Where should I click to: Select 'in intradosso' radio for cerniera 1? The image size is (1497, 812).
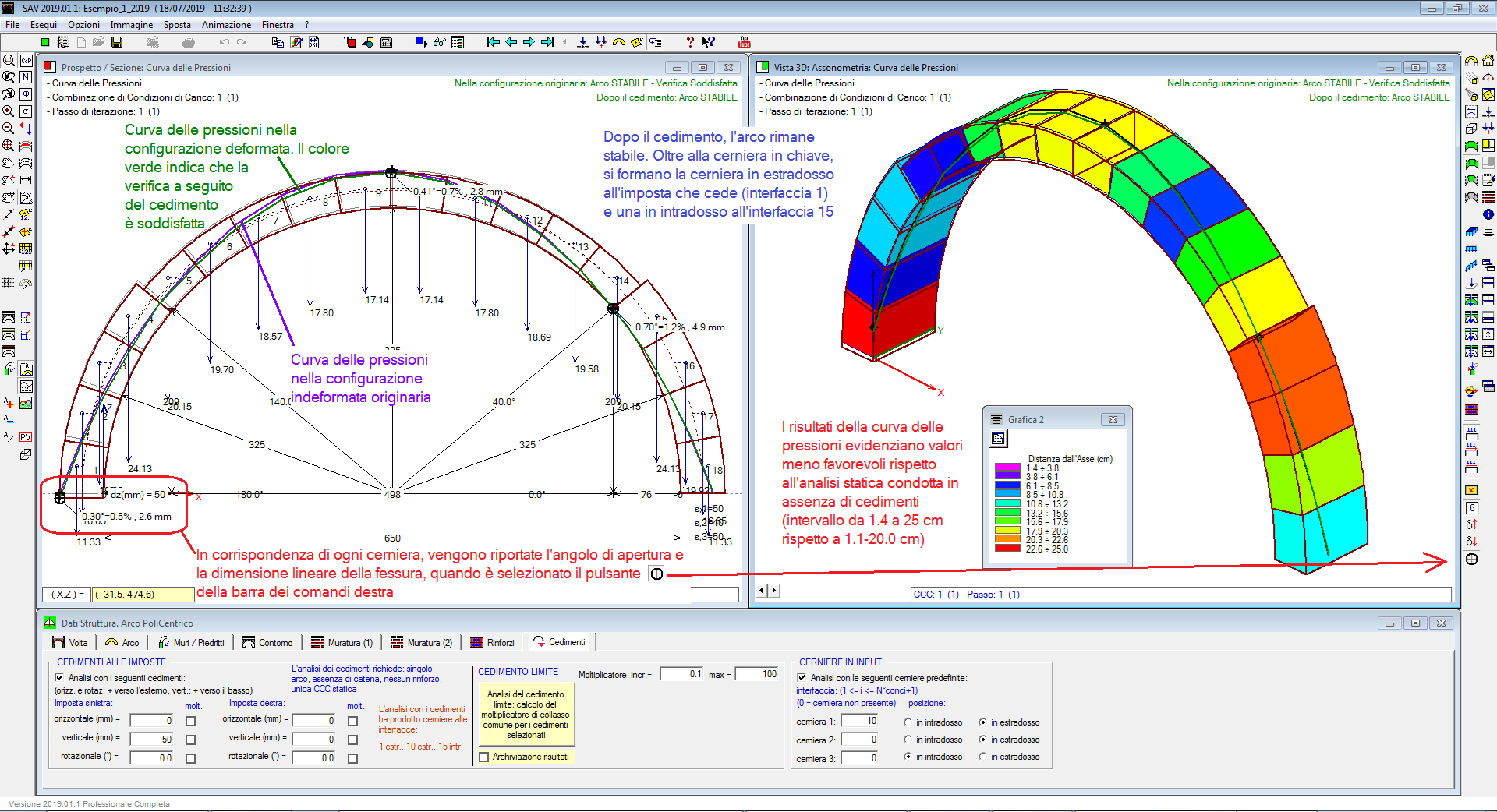coord(908,722)
